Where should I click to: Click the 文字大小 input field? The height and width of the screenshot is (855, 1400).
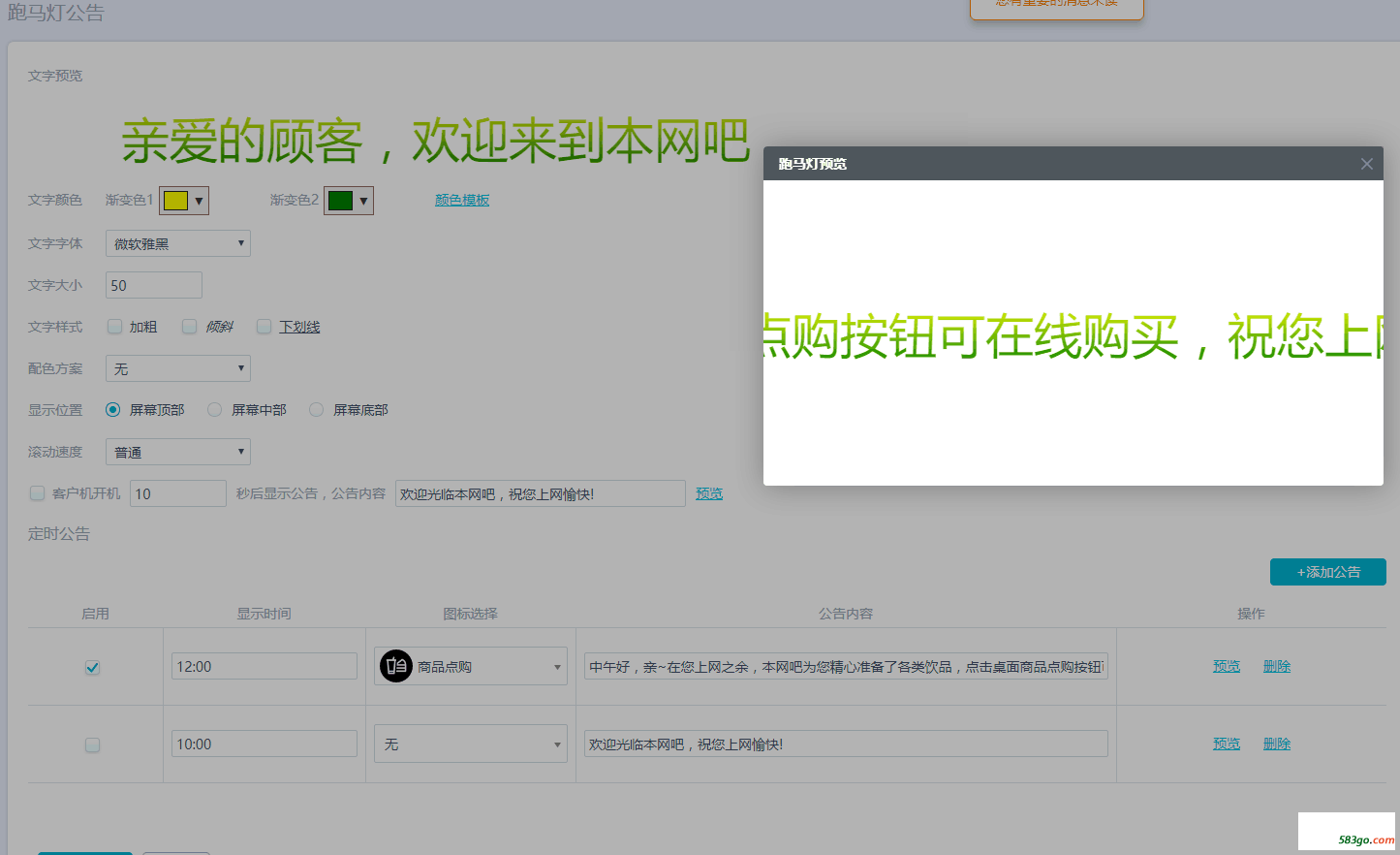pyautogui.click(x=153, y=285)
